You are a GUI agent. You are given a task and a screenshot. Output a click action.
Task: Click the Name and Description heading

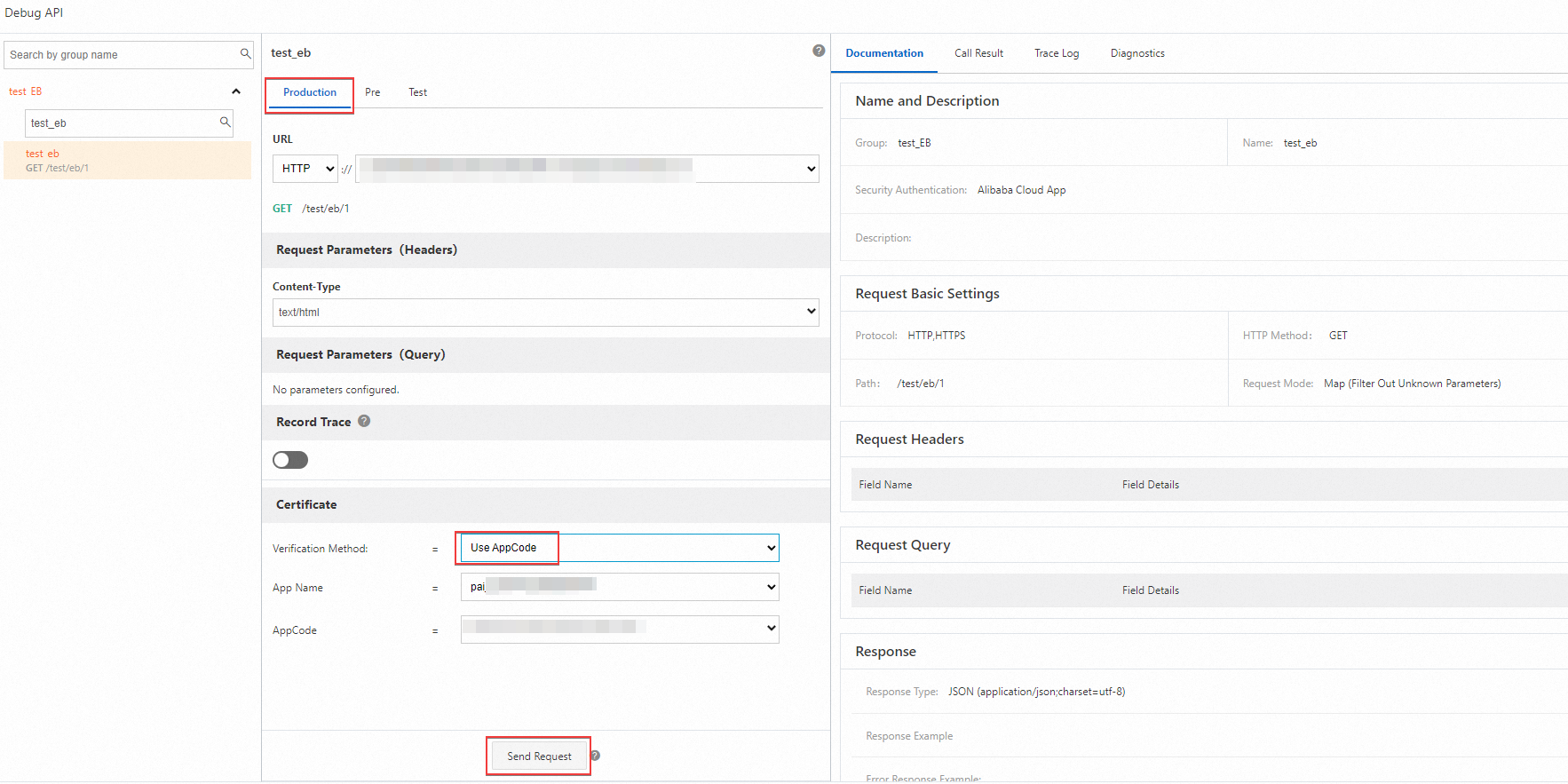pyautogui.click(x=927, y=101)
